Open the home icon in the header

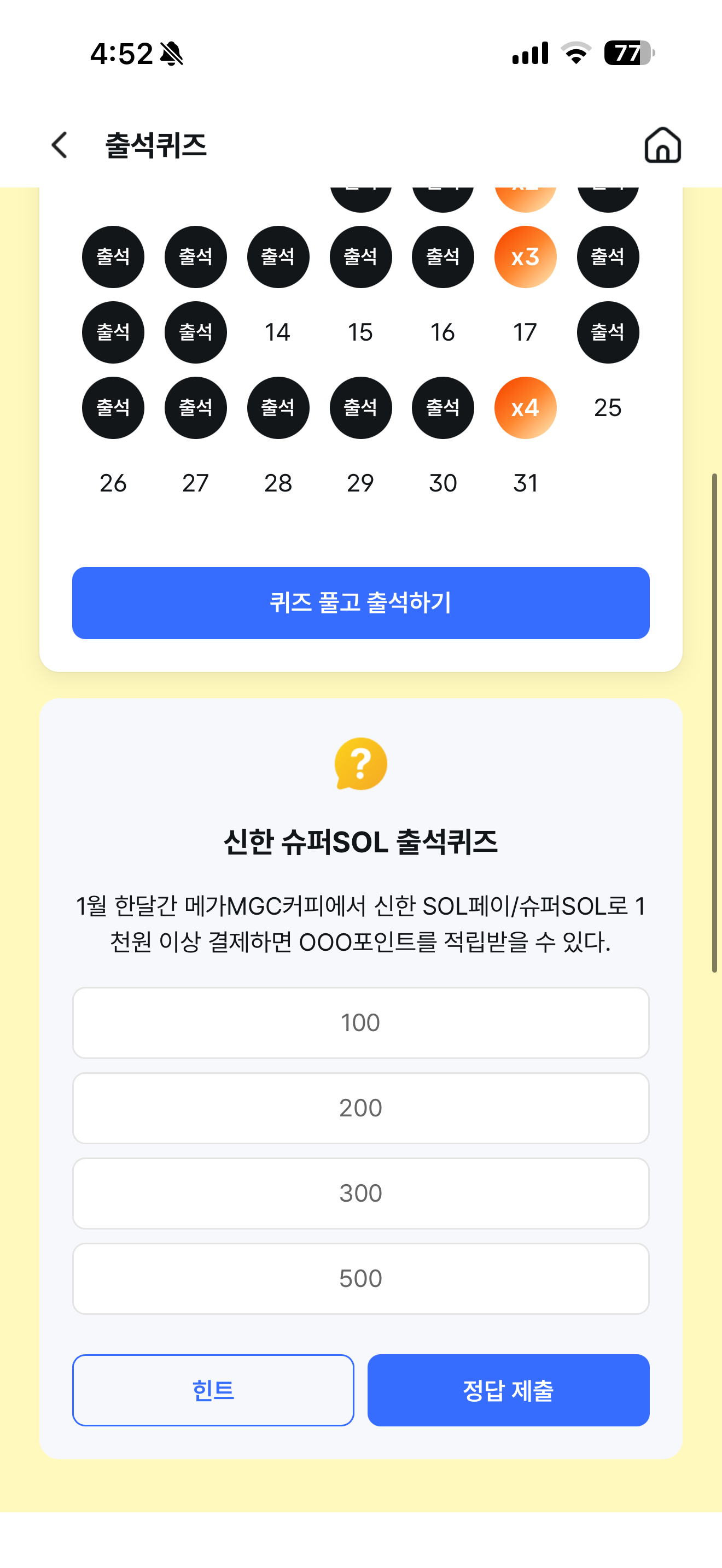pos(662,145)
